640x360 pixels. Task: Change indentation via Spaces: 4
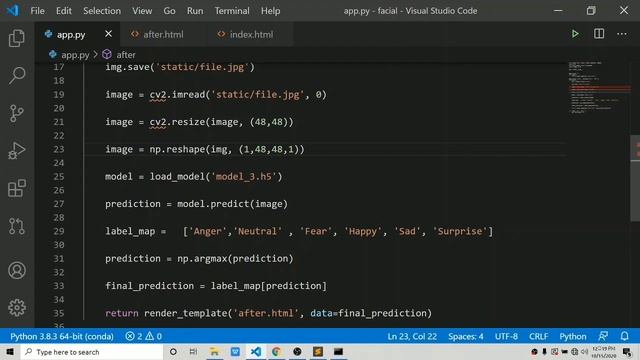click(466, 336)
